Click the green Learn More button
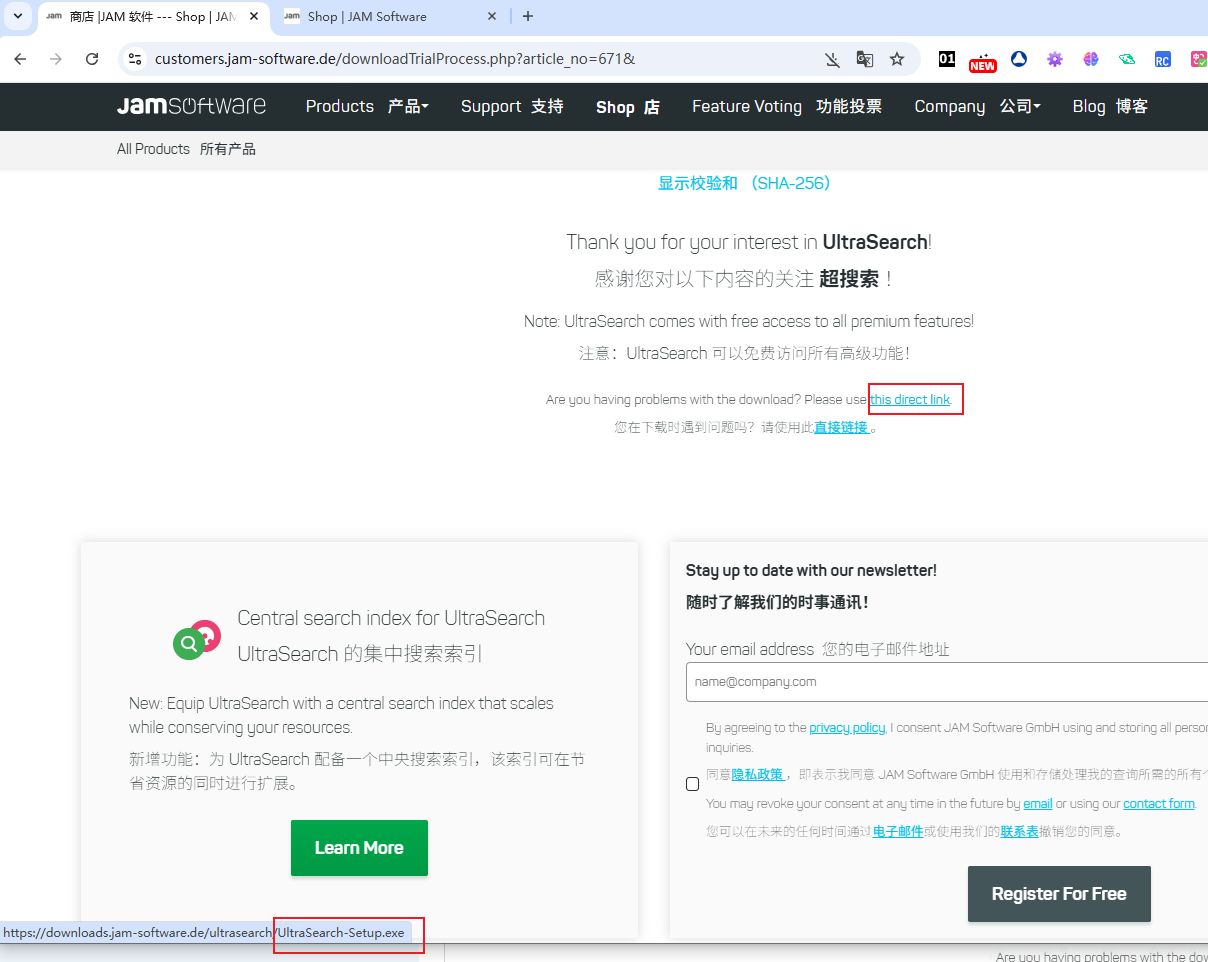The width and height of the screenshot is (1208, 962). coord(359,848)
